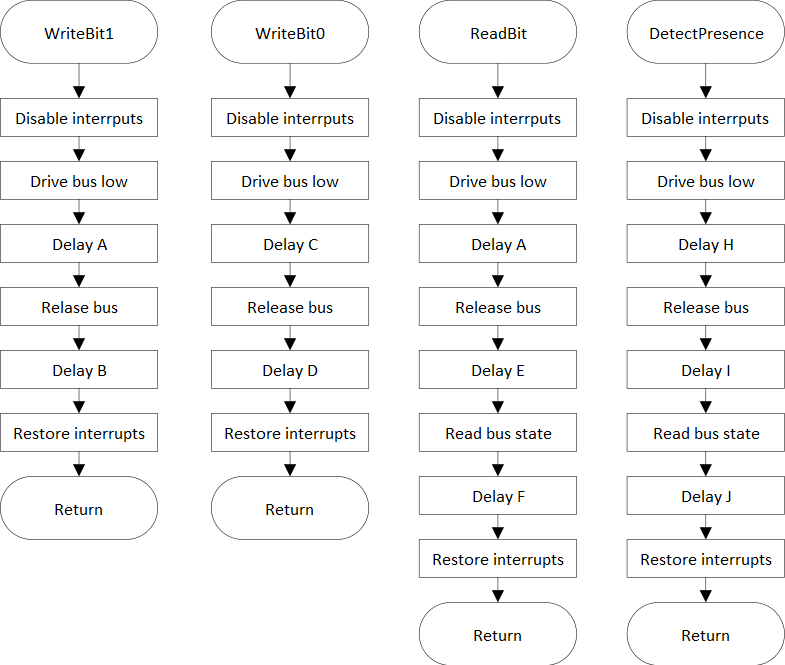Select the Delay C box
The width and height of the screenshot is (785, 665).
[x=290, y=244]
